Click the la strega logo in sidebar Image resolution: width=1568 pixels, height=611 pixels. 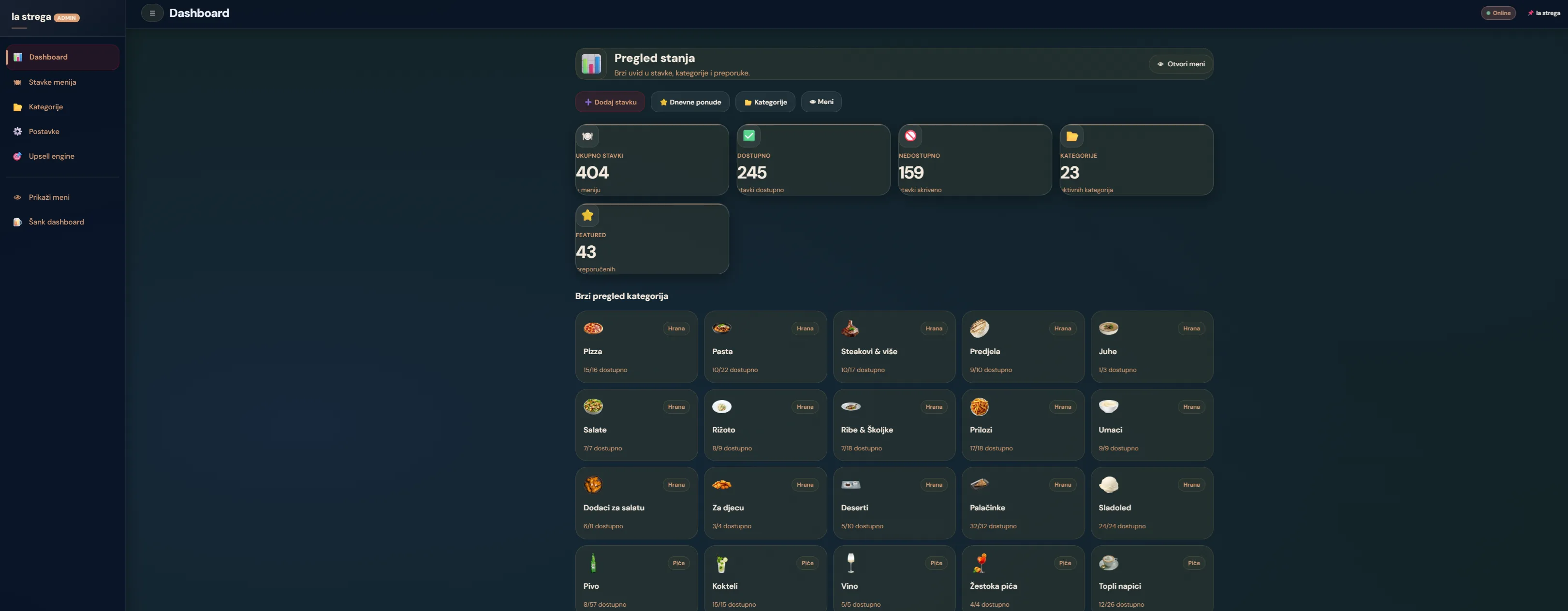(x=31, y=16)
